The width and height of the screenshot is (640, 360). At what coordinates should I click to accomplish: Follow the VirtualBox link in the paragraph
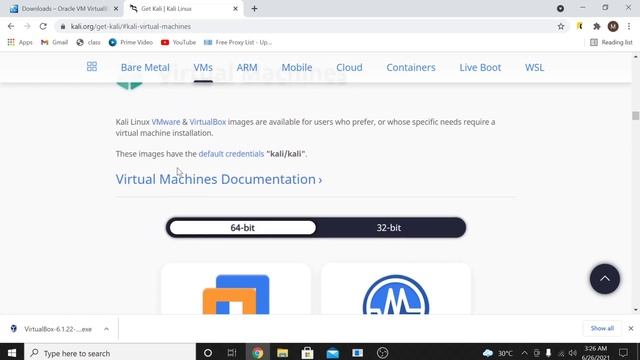207,122
